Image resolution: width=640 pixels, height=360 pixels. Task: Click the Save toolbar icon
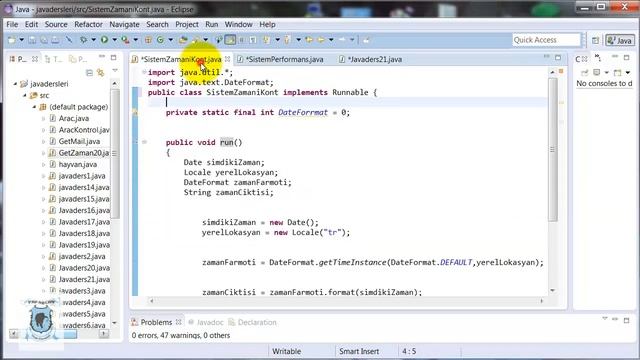tap(32, 40)
